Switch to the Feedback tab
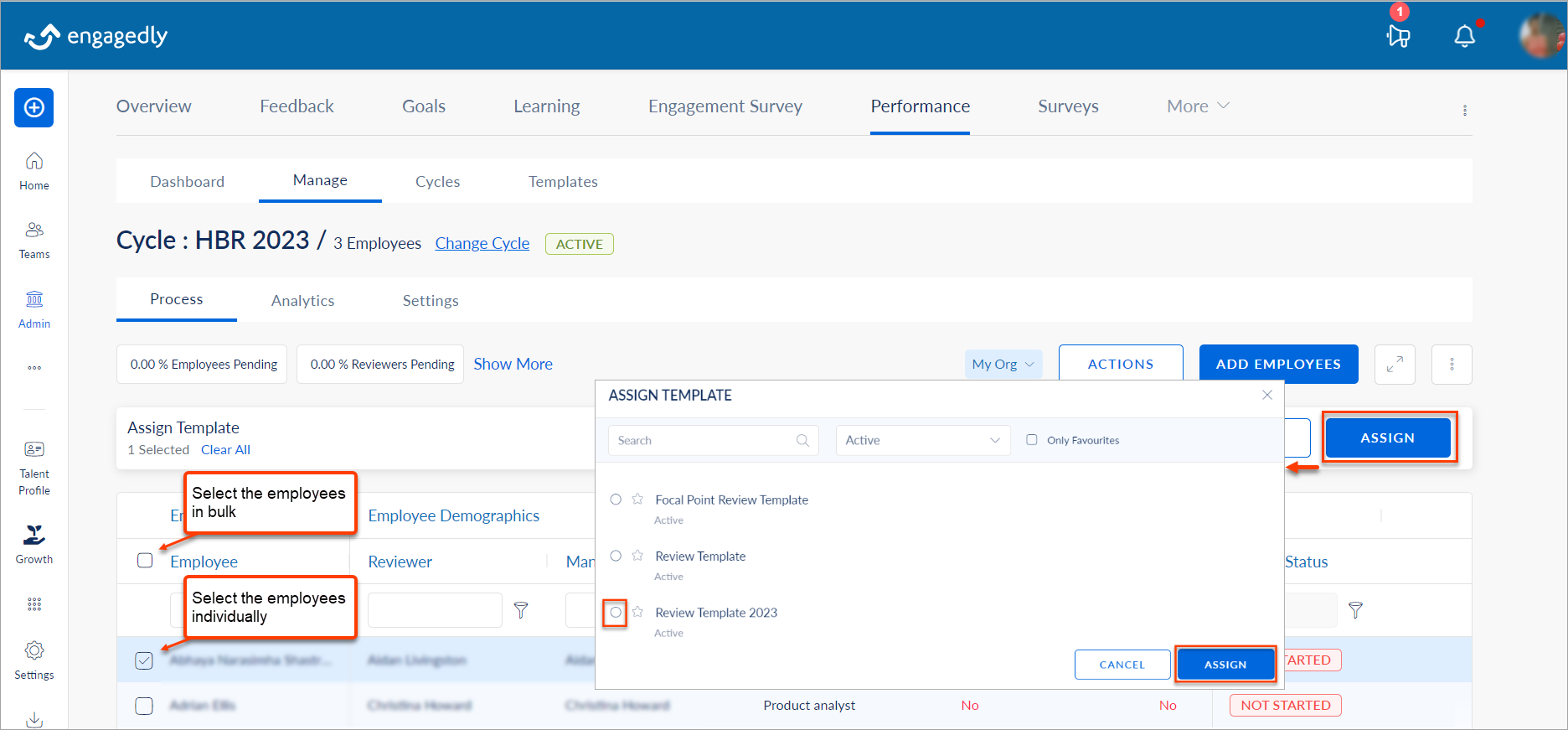Image resolution: width=1568 pixels, height=730 pixels. 297,106
